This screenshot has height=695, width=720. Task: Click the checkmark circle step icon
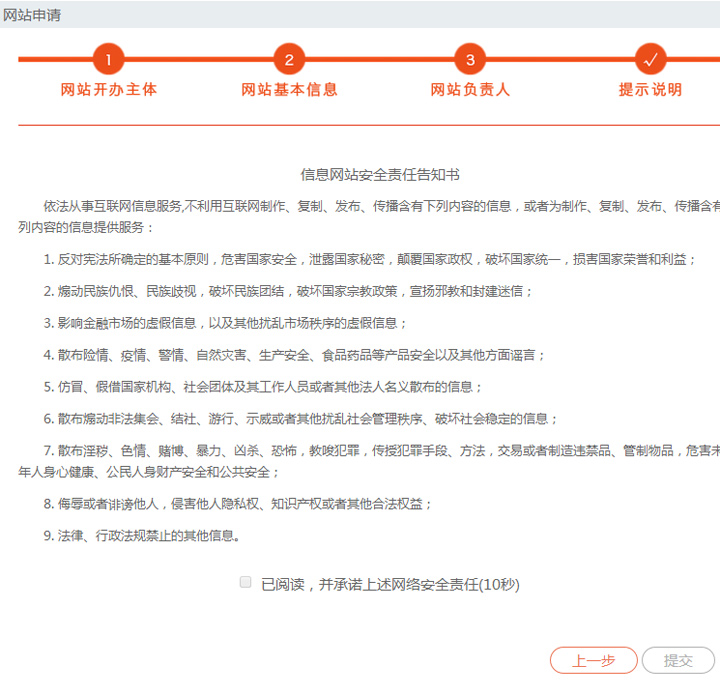pyautogui.click(x=650, y=59)
